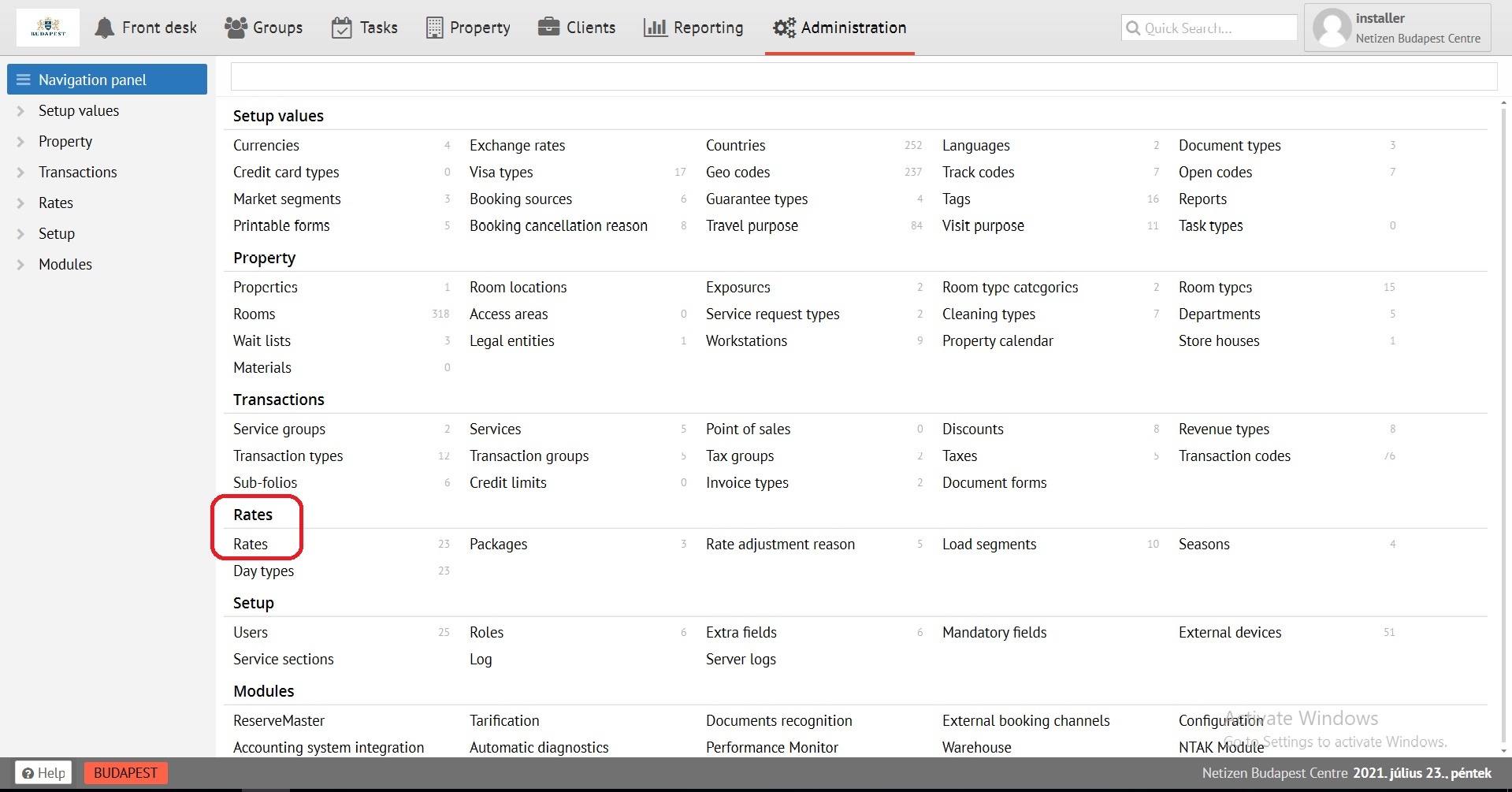This screenshot has height=792, width=1512.
Task: Click the Property building icon
Action: tap(434, 28)
